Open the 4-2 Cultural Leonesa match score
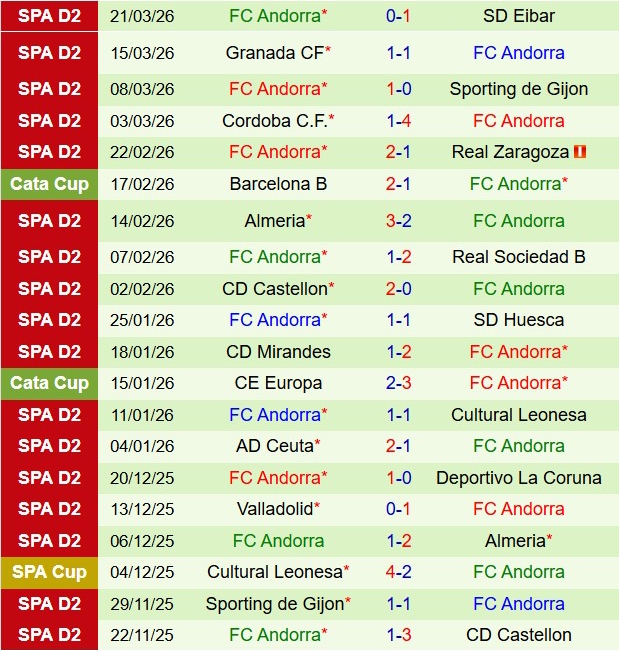 point(398,572)
